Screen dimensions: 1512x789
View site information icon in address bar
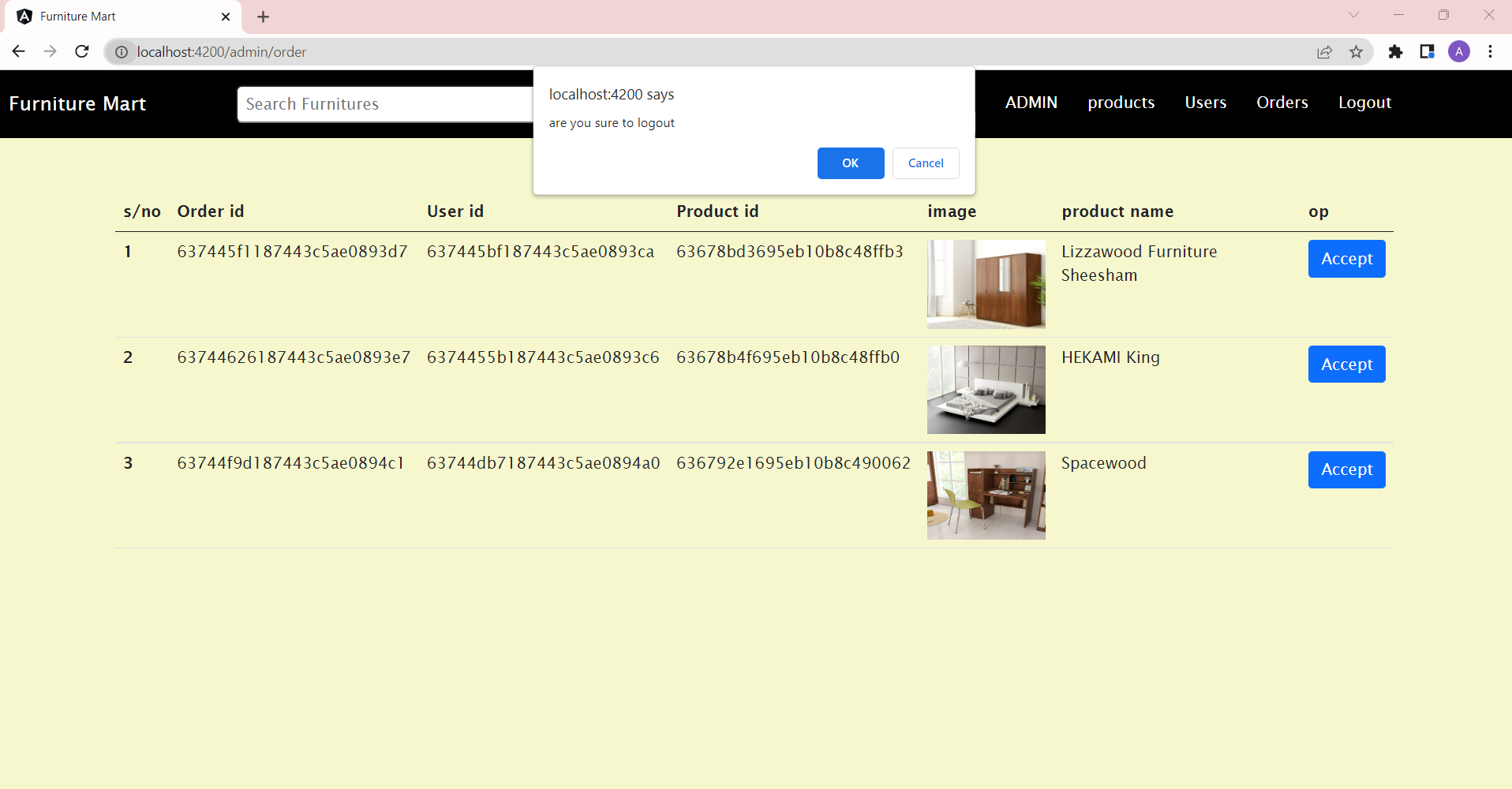point(122,52)
